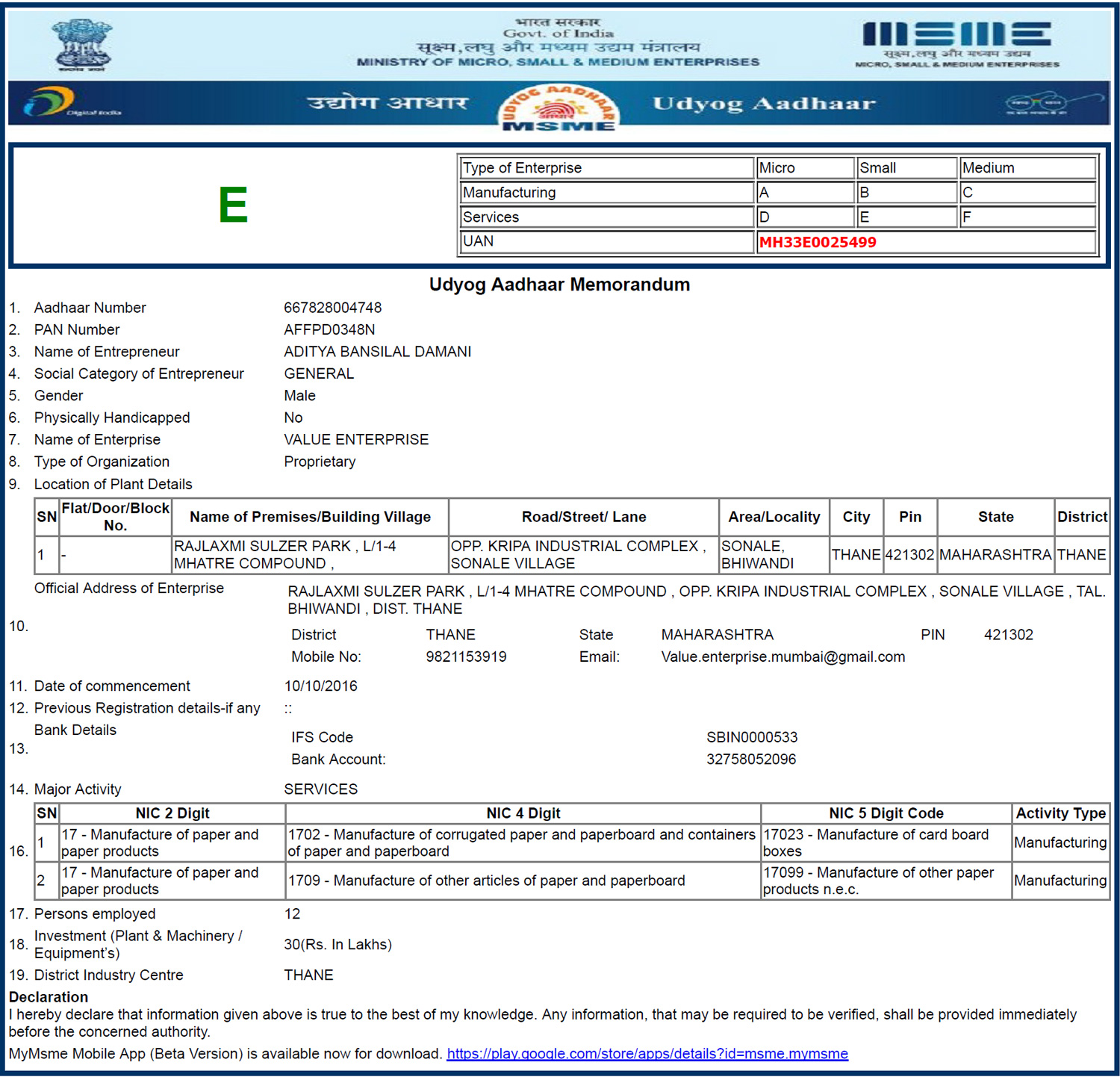
Task: Click the Udyog Aadhaar Memorandum heading
Action: click(x=559, y=285)
